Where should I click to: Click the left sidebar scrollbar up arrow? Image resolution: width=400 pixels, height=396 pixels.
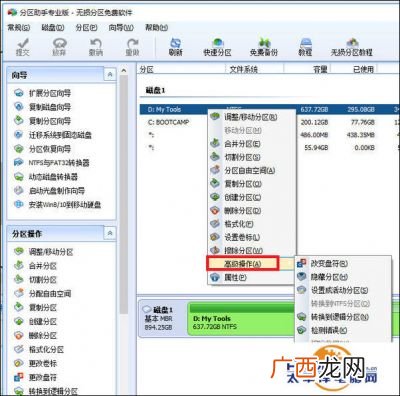click(124, 71)
